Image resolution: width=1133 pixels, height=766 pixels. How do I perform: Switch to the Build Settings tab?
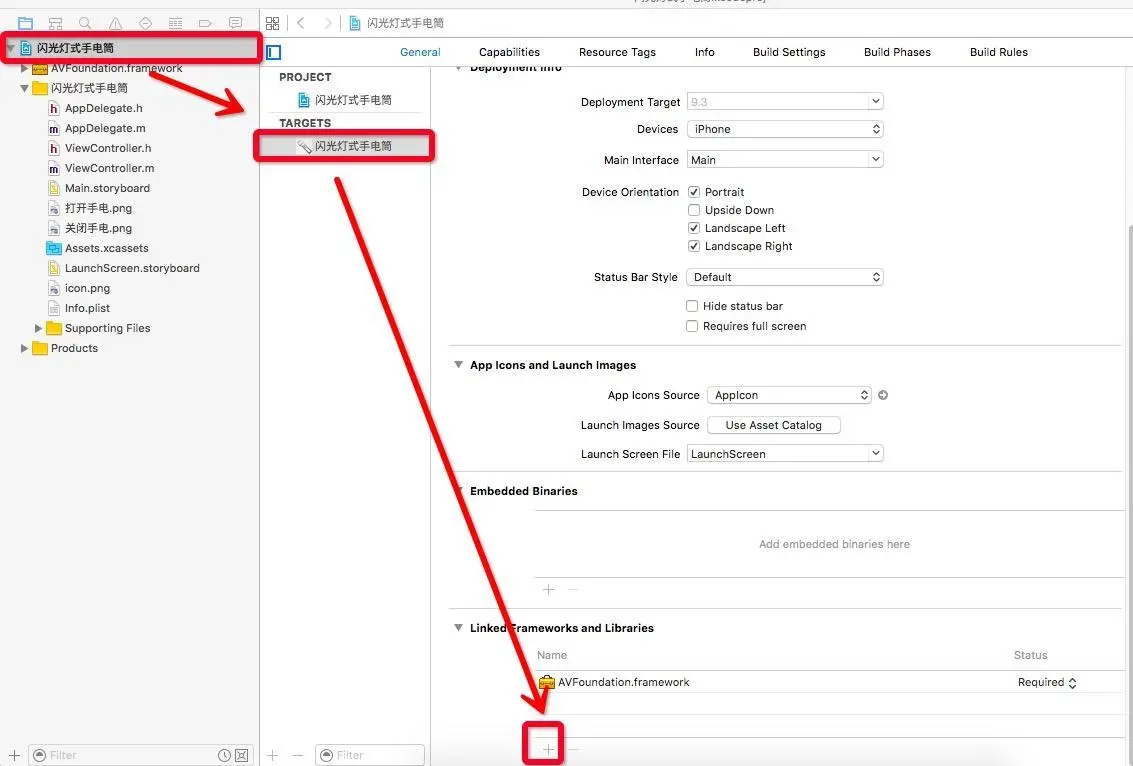tap(789, 52)
